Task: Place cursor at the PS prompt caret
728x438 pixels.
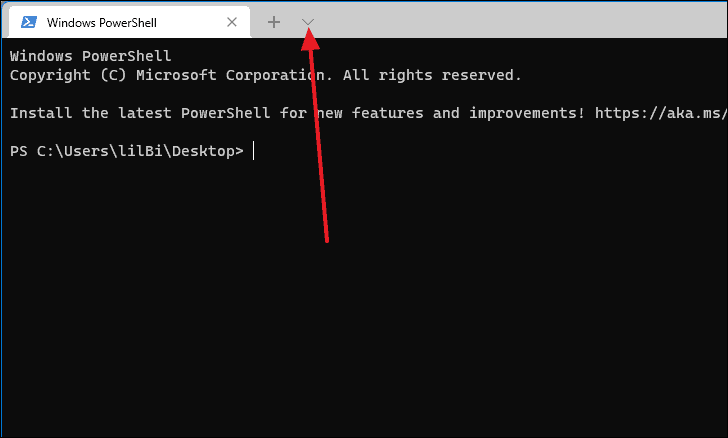Action: pyautogui.click(x=254, y=151)
